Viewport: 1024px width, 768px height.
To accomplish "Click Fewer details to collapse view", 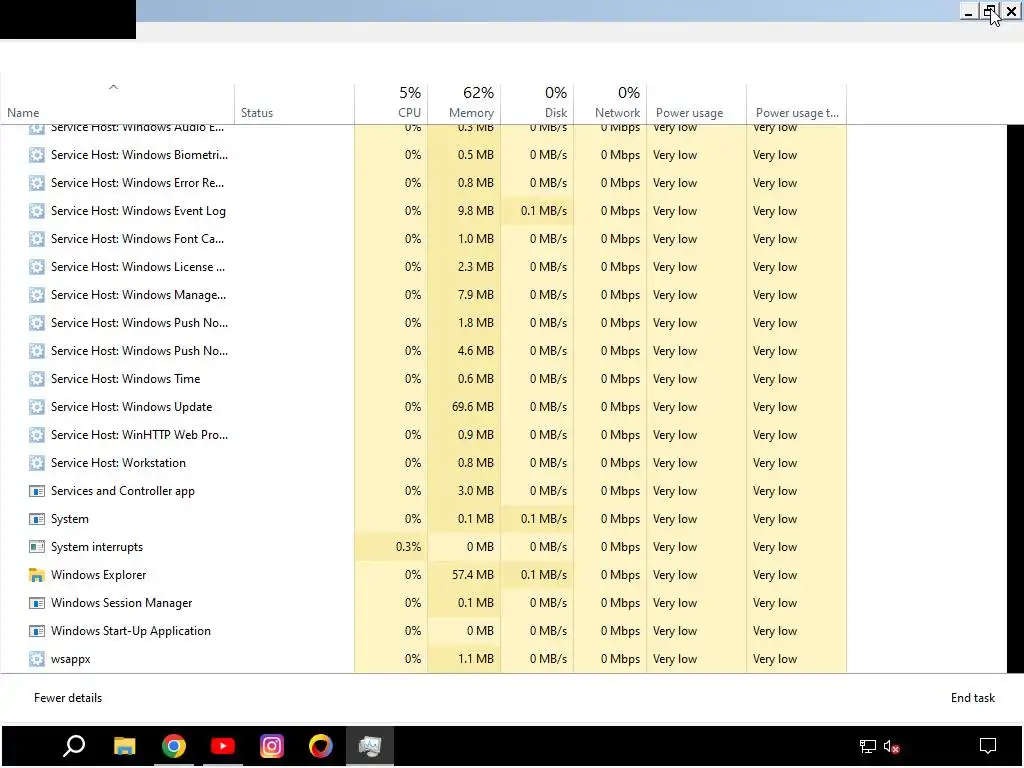I will point(68,698).
